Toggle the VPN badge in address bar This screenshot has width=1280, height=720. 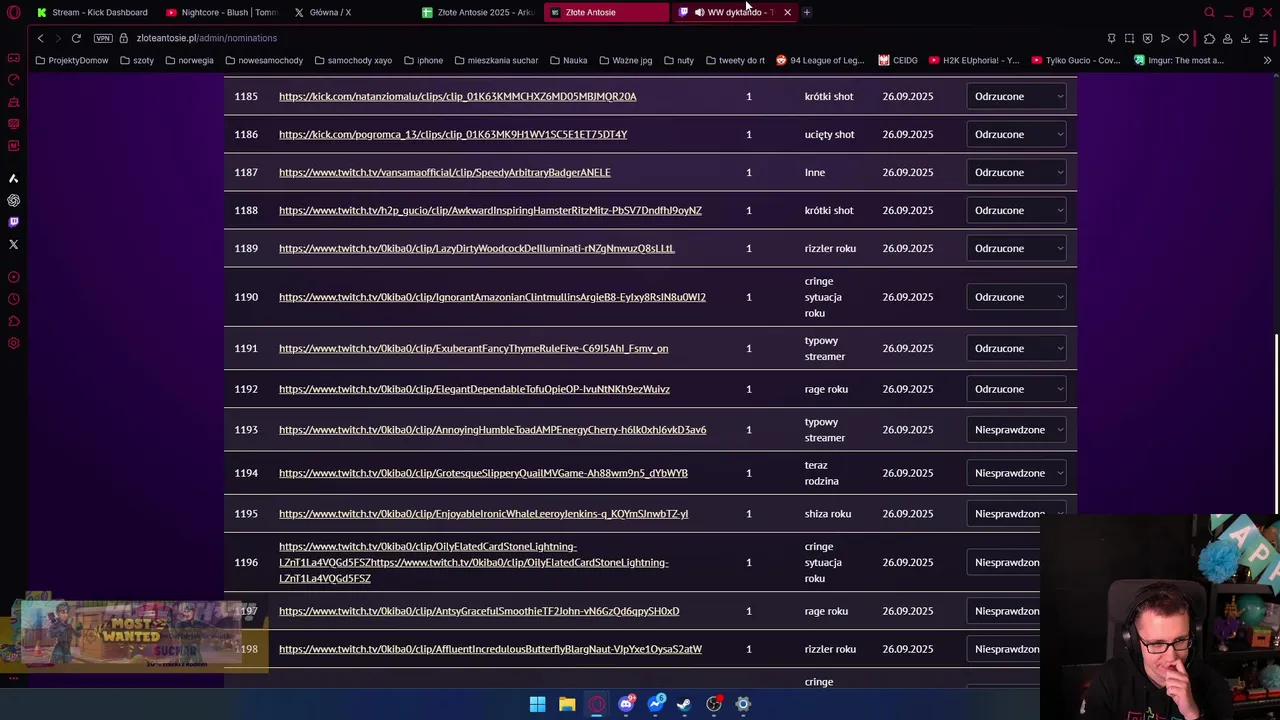point(103,38)
